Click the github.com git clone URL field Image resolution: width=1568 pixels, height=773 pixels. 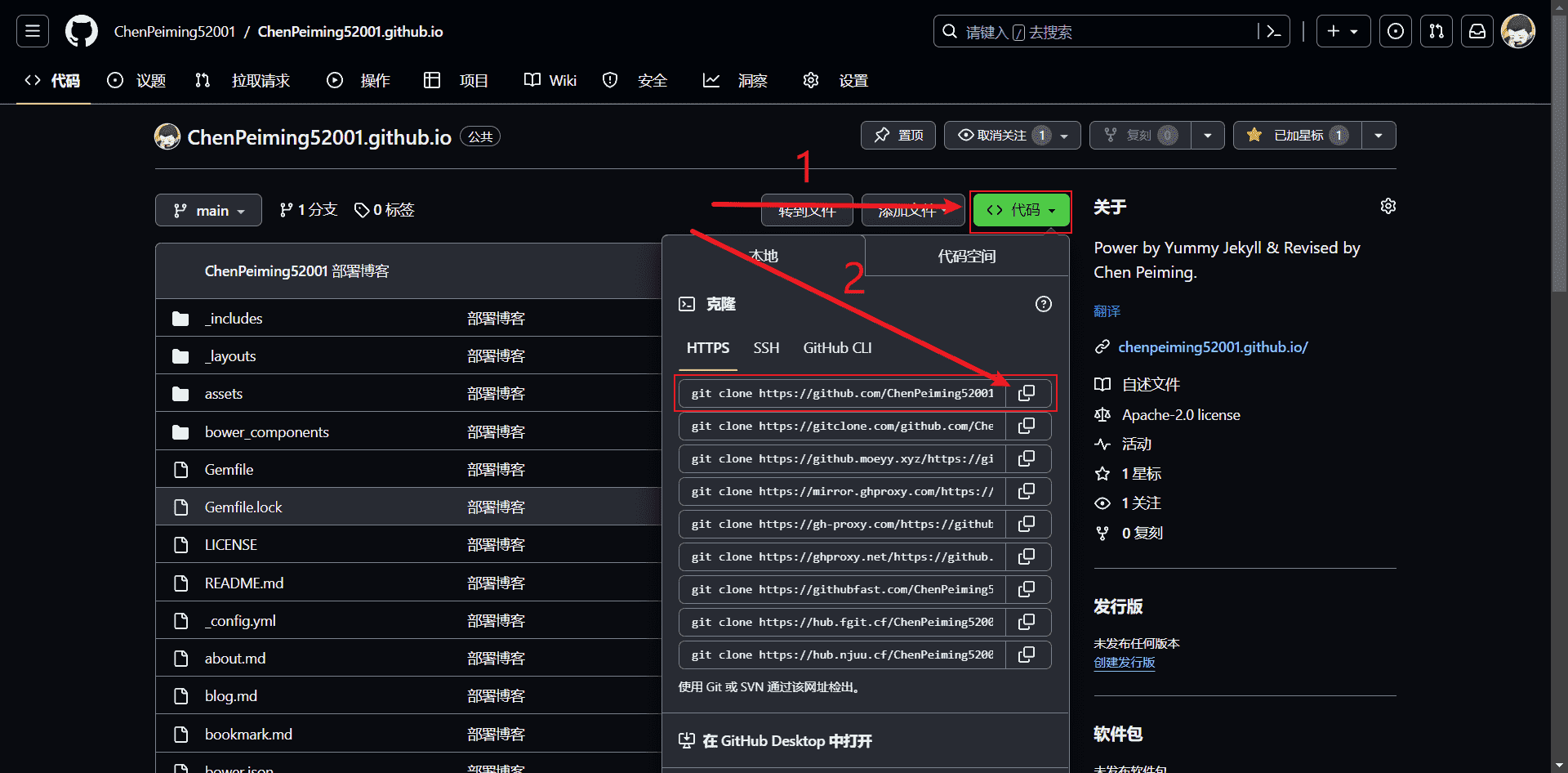[842, 393]
